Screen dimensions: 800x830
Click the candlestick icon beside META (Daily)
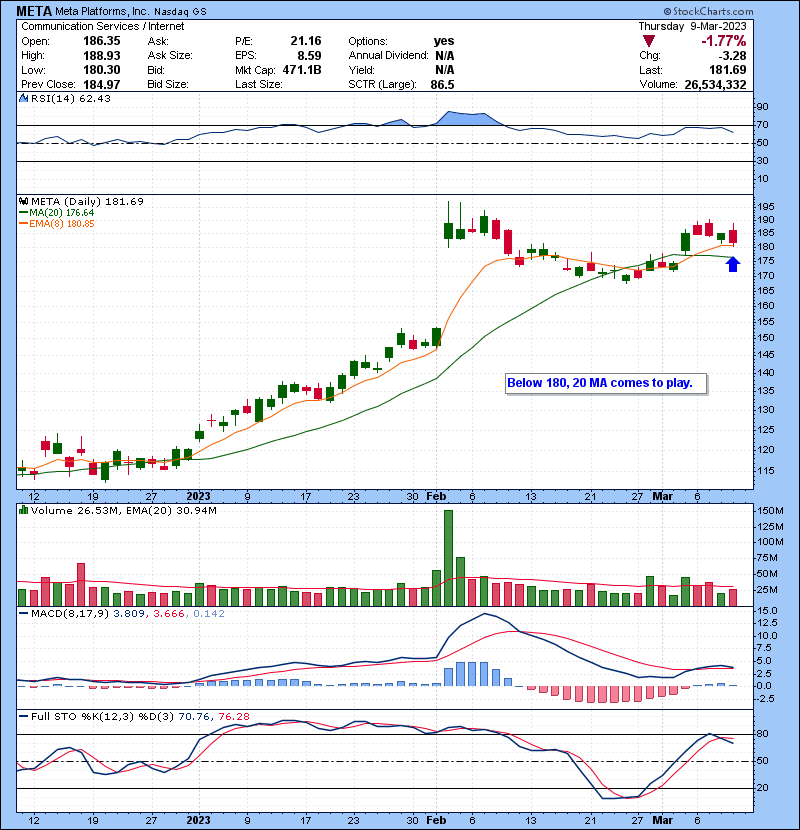coord(23,201)
